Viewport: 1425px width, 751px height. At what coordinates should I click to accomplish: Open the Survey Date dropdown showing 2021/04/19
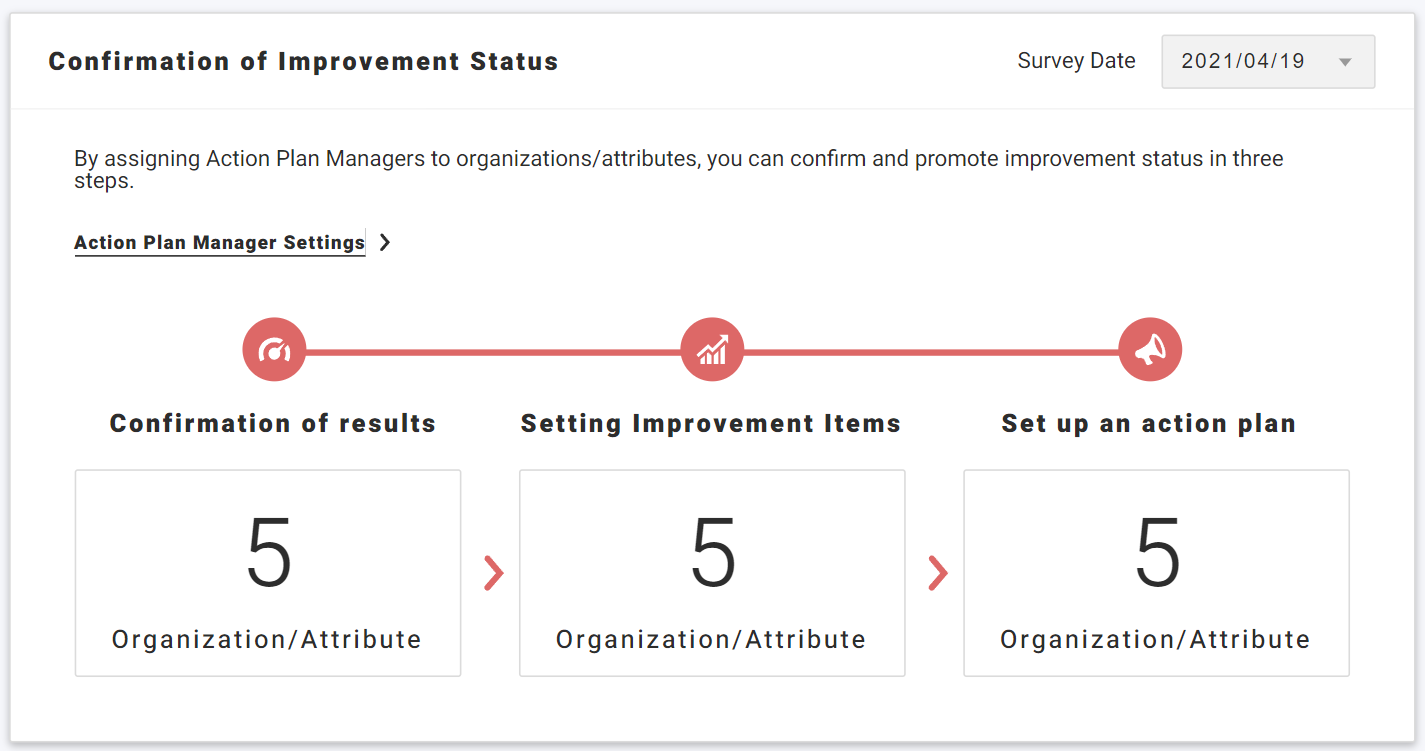coord(1267,62)
